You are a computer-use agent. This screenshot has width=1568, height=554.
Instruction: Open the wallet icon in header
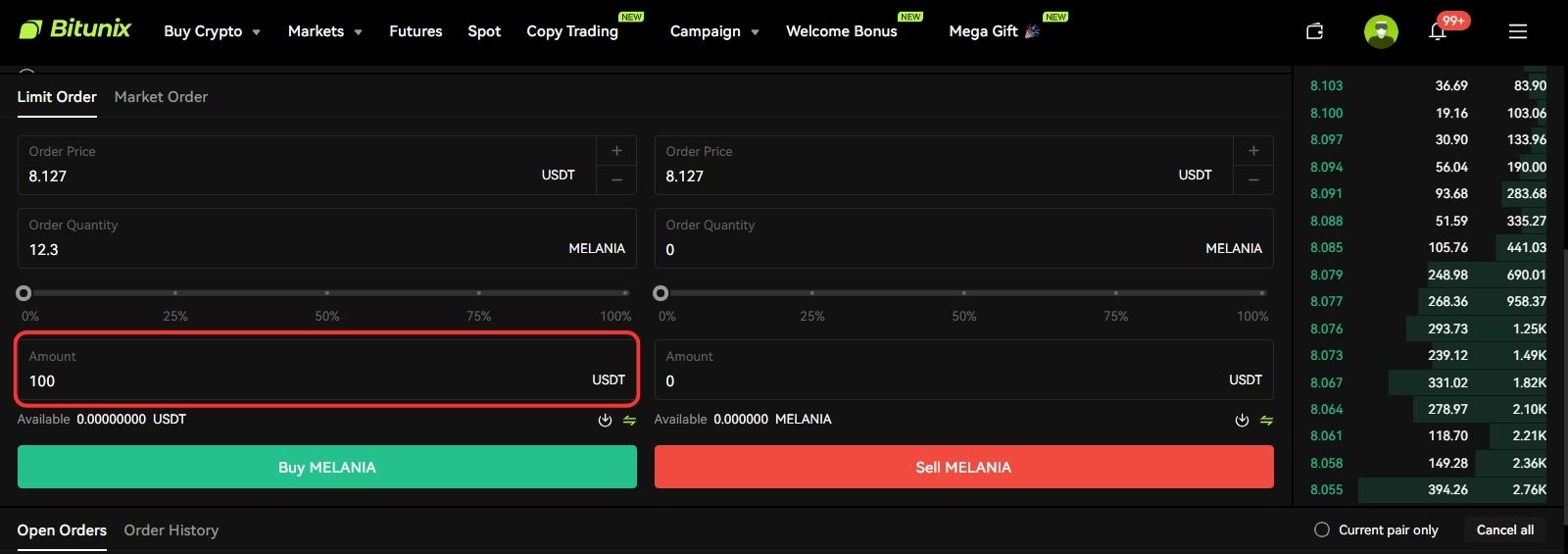click(1315, 31)
